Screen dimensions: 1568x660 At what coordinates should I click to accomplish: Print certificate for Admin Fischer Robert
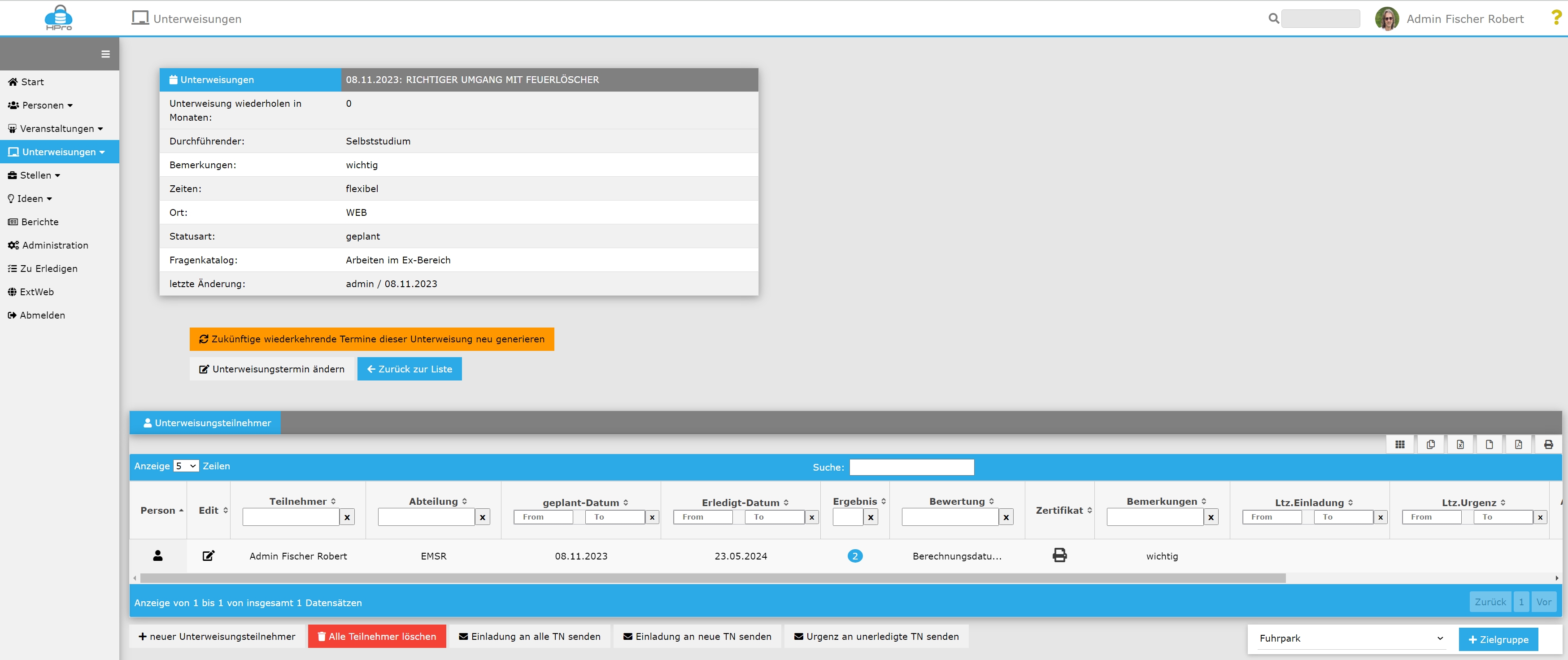coord(1059,555)
